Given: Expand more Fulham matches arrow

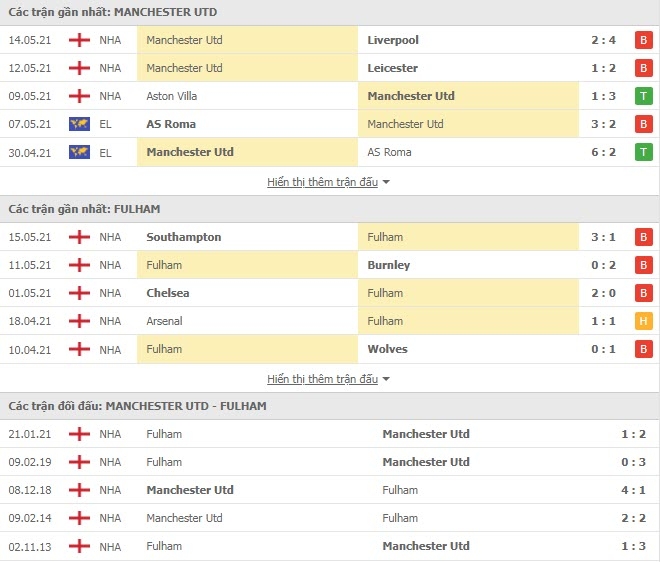Looking at the screenshot, I should click(x=386, y=379).
